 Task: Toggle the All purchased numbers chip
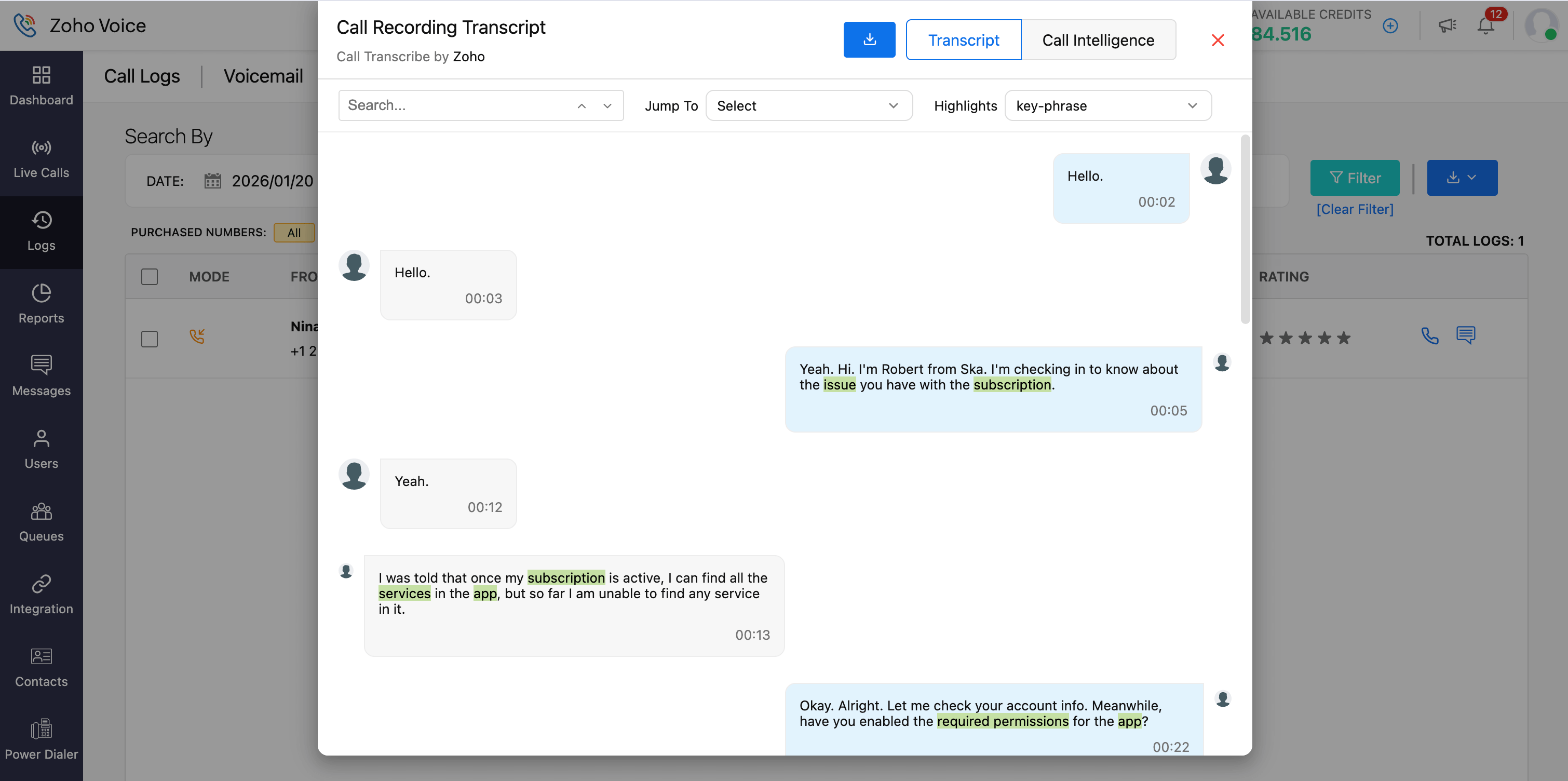click(294, 233)
